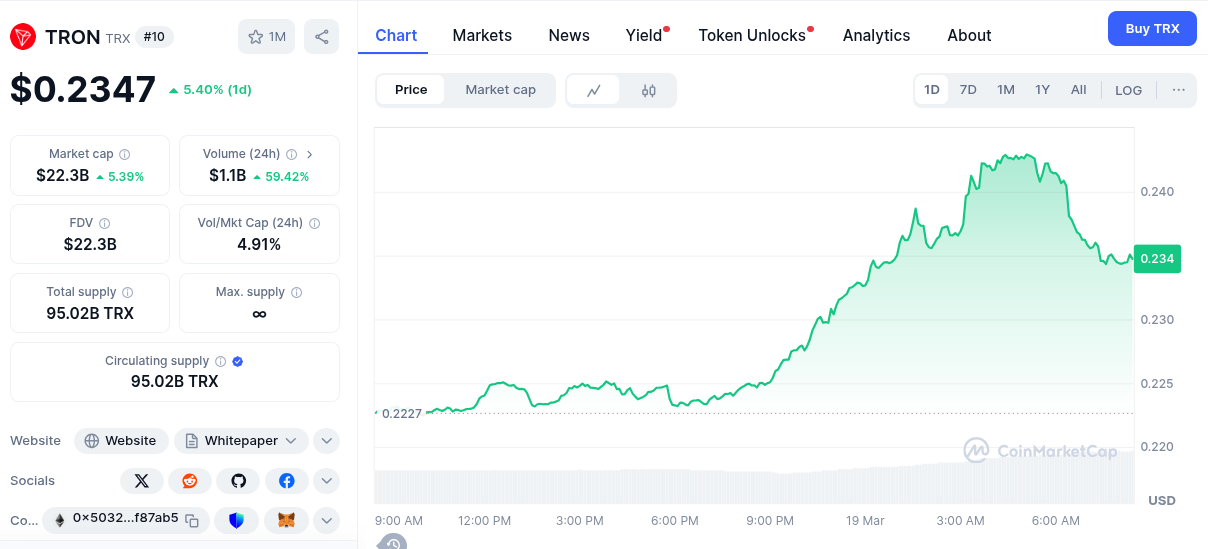
Task: Switch to line chart view
Action: pos(594,90)
